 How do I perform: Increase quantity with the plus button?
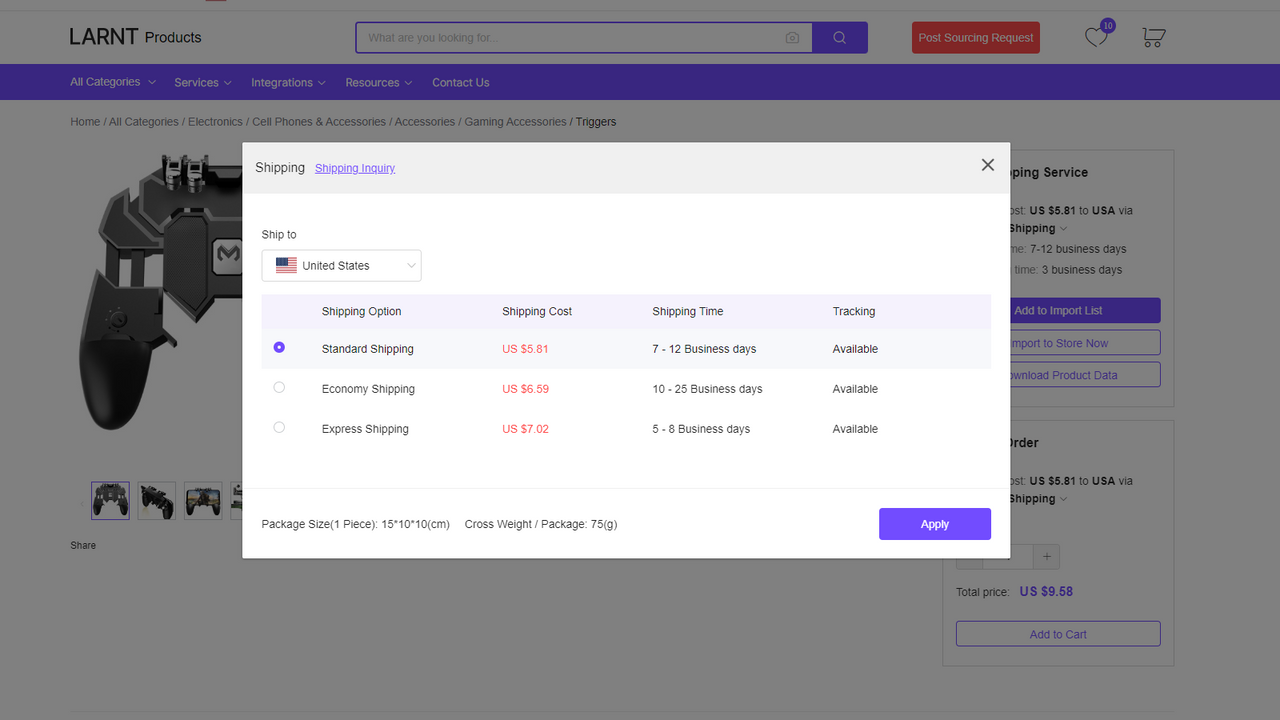click(x=1046, y=556)
